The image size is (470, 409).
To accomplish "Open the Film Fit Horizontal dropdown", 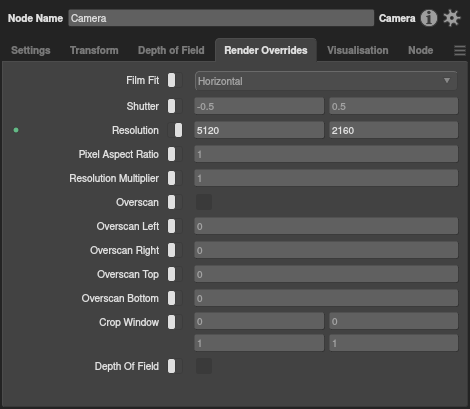I will pyautogui.click(x=326, y=81).
